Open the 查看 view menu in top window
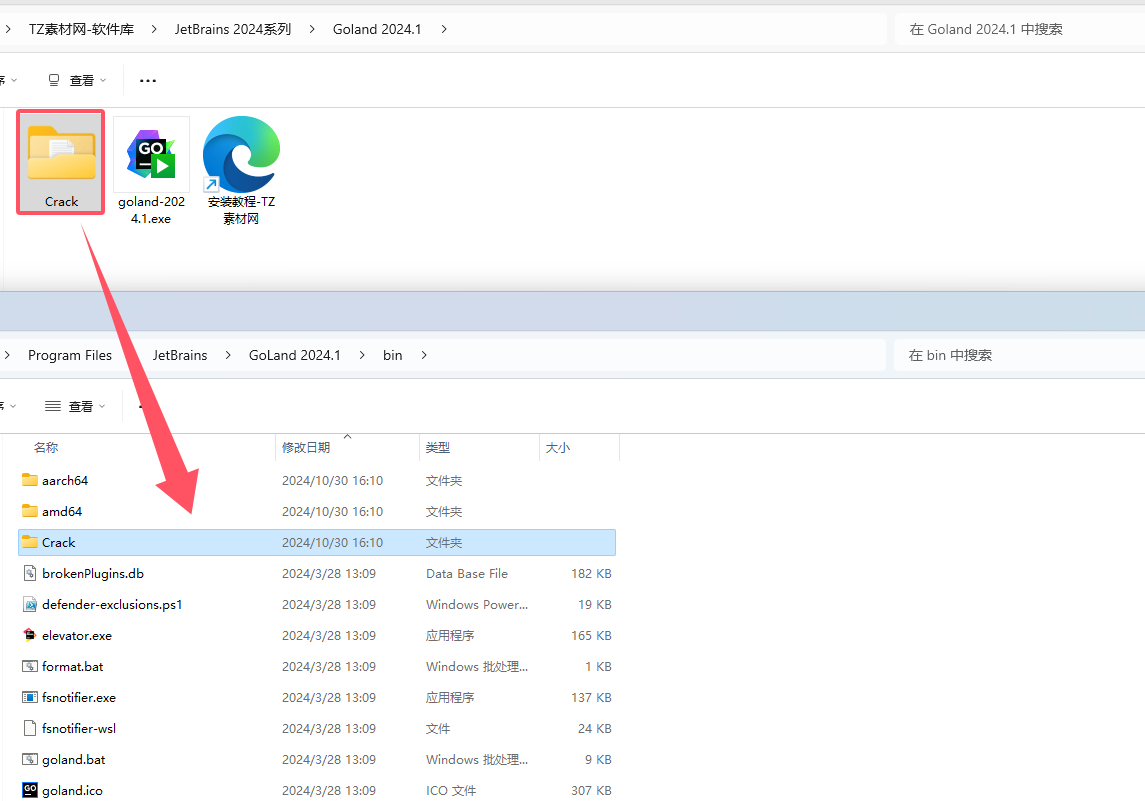The width and height of the screenshot is (1145, 801). (x=77, y=80)
